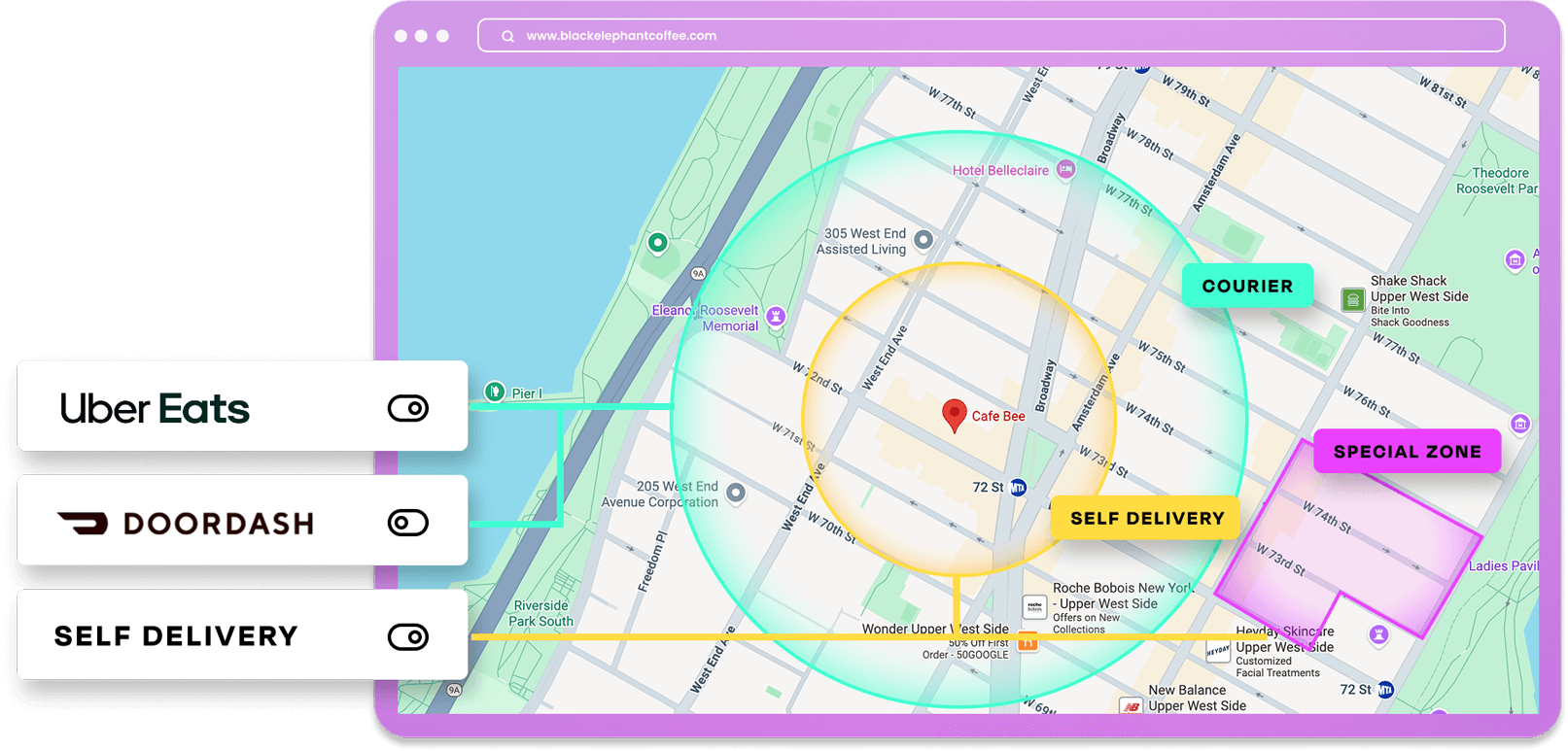The width and height of the screenshot is (1568, 751).
Task: Toggle the DoorDash delivery switch
Action: pos(408,523)
